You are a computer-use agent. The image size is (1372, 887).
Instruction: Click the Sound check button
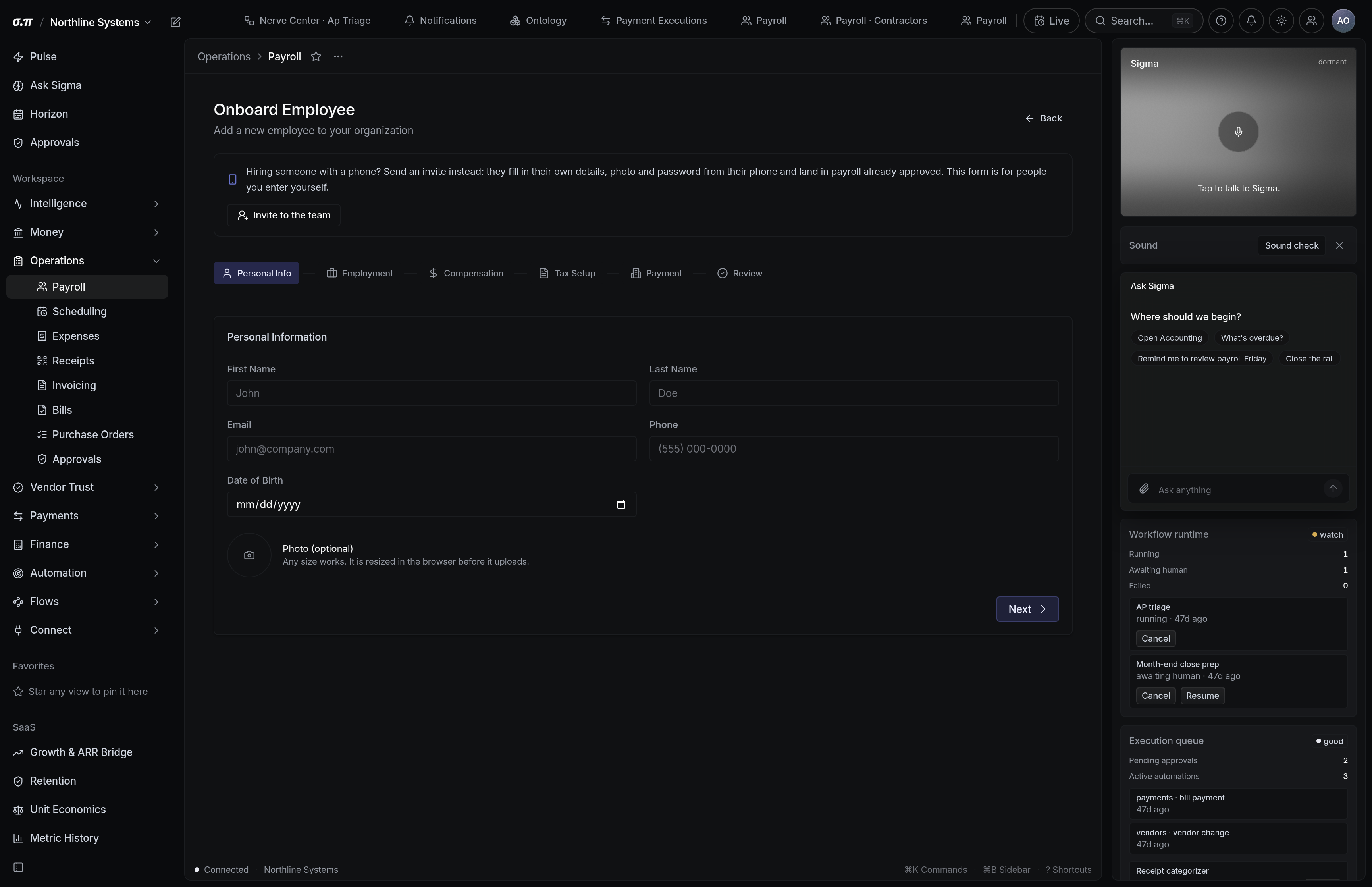click(1291, 245)
